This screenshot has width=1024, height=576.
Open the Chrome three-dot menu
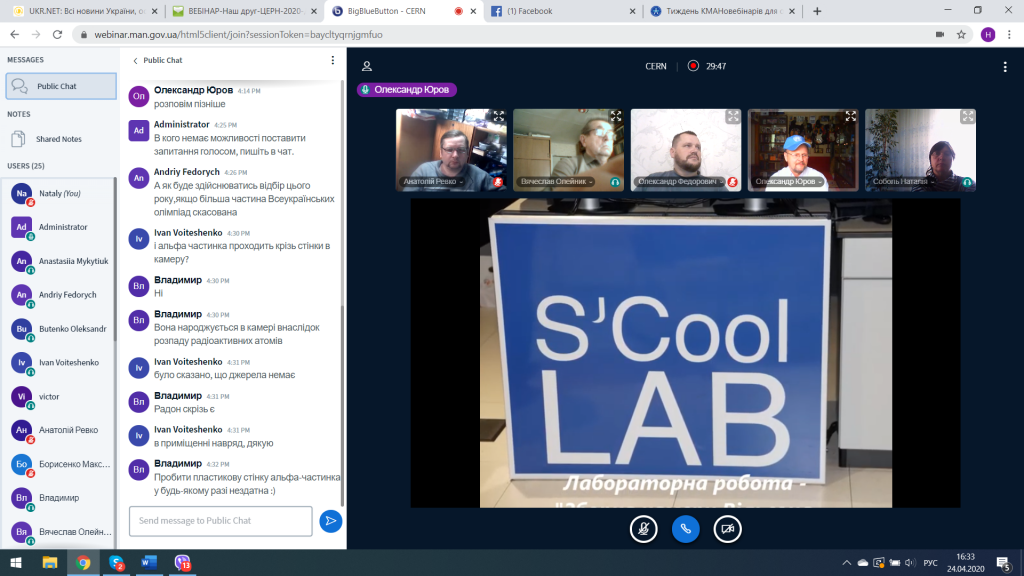(x=1009, y=35)
